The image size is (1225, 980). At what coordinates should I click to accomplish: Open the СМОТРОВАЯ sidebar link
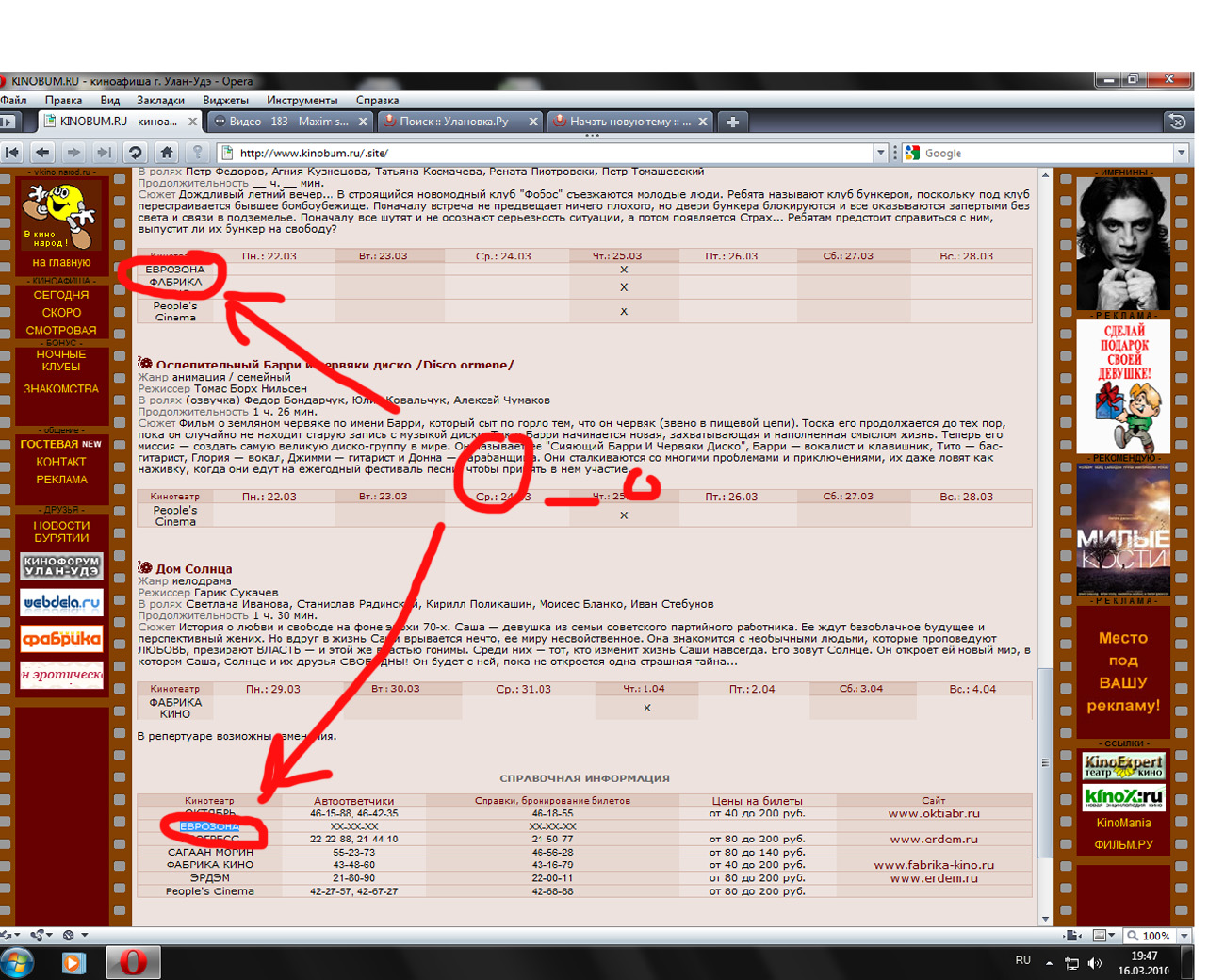61,331
